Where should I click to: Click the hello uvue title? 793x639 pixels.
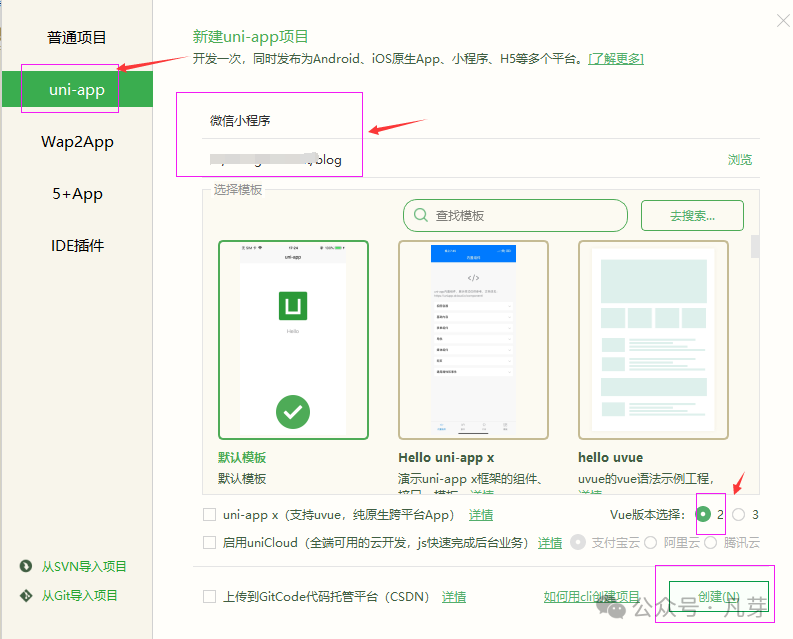pyautogui.click(x=610, y=457)
